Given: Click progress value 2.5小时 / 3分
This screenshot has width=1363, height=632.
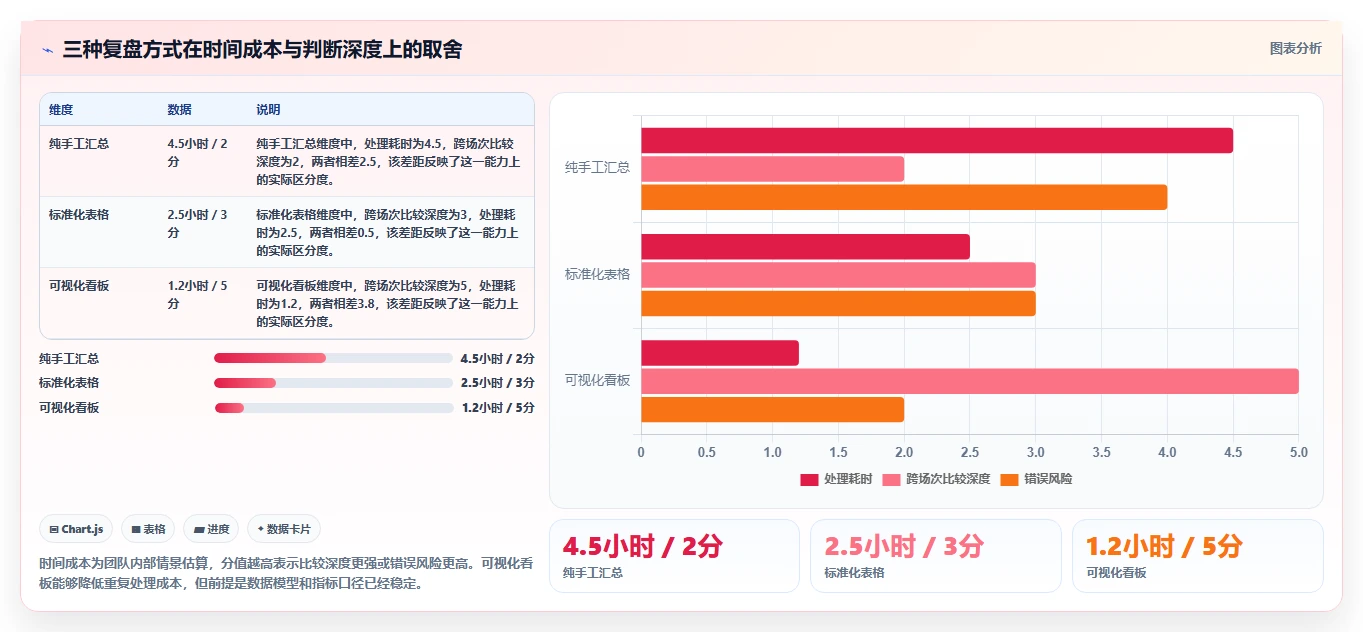Looking at the screenshot, I should coord(498,383).
